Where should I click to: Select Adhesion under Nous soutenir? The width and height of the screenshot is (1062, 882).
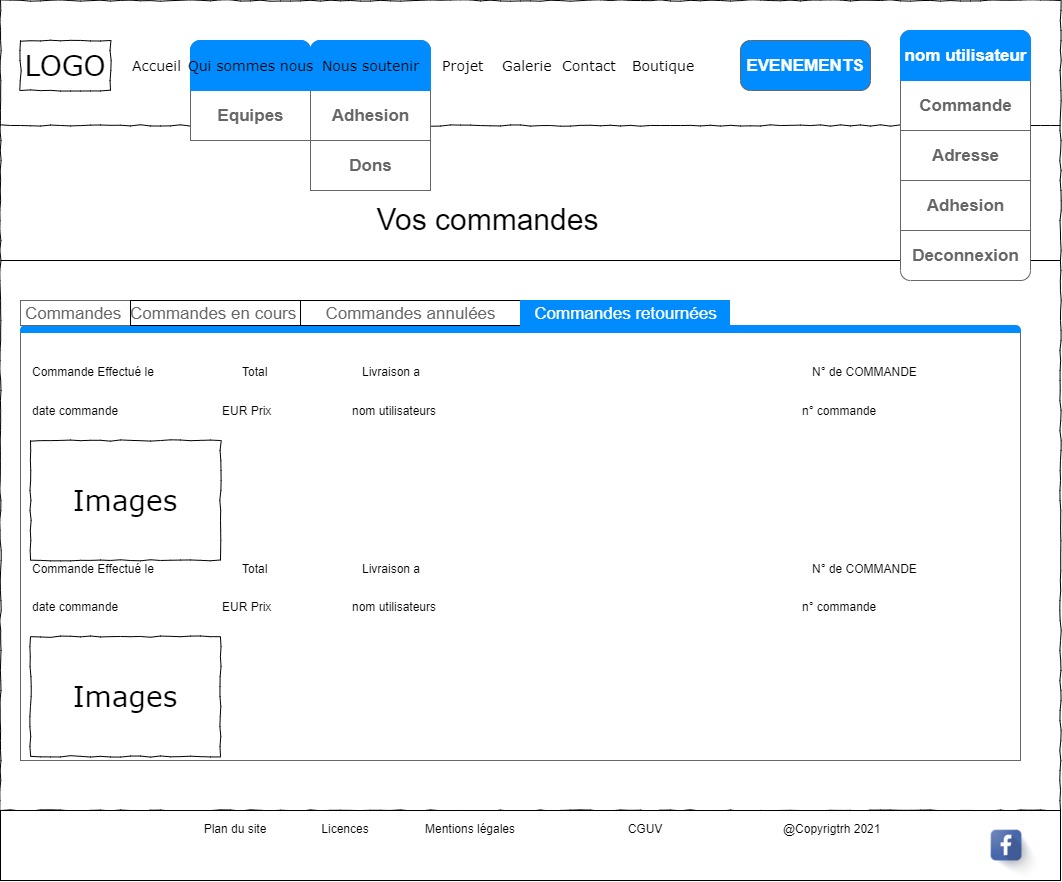(370, 116)
